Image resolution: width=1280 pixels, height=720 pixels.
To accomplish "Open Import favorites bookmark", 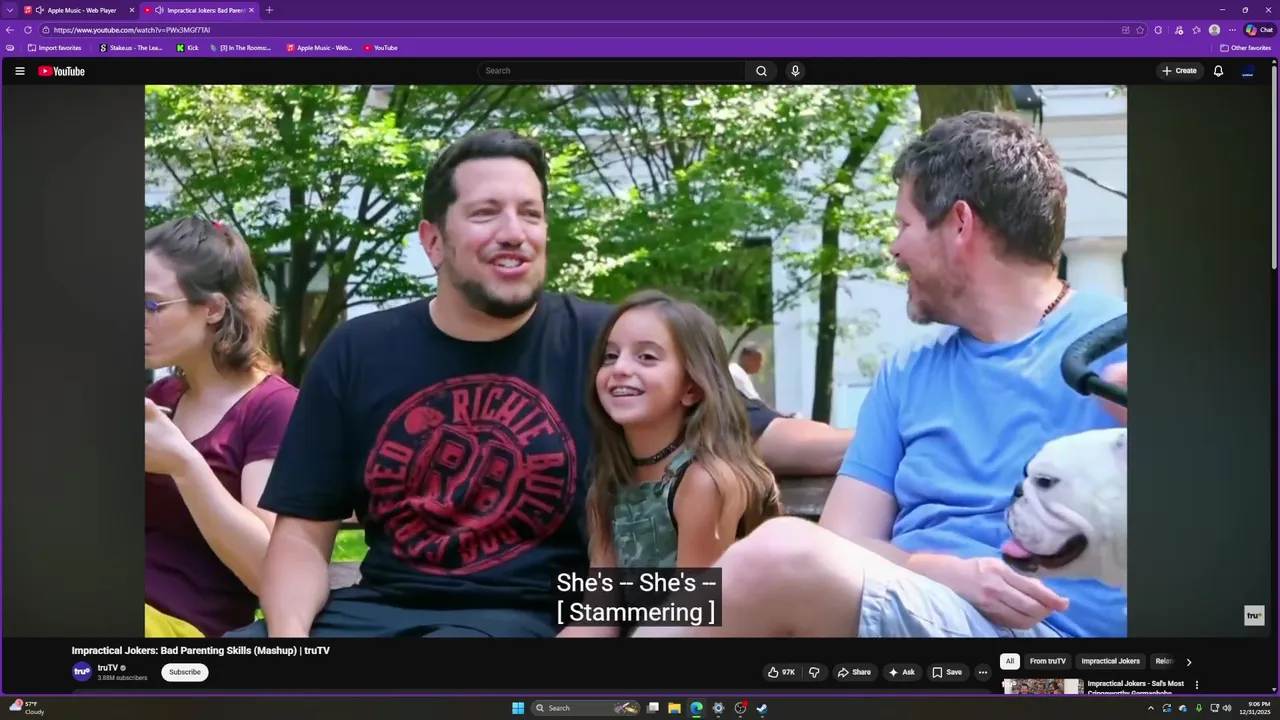I will (54, 48).
